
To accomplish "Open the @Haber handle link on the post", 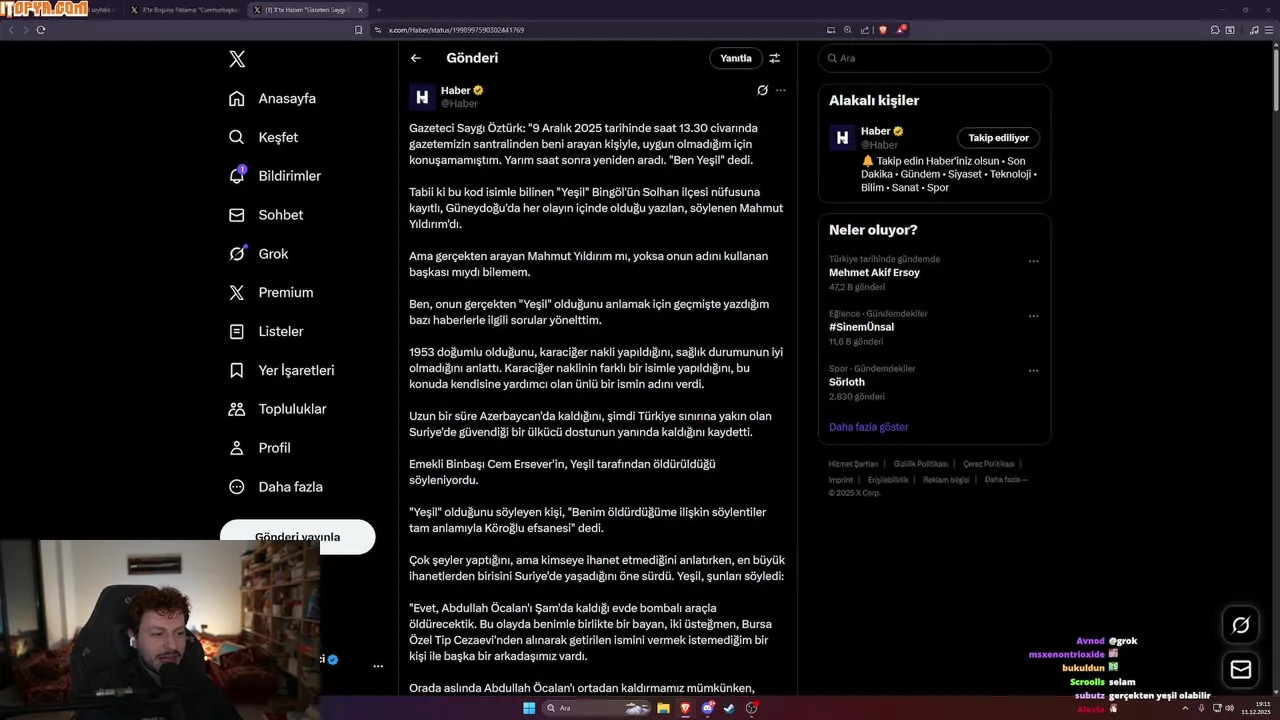I will (459, 104).
